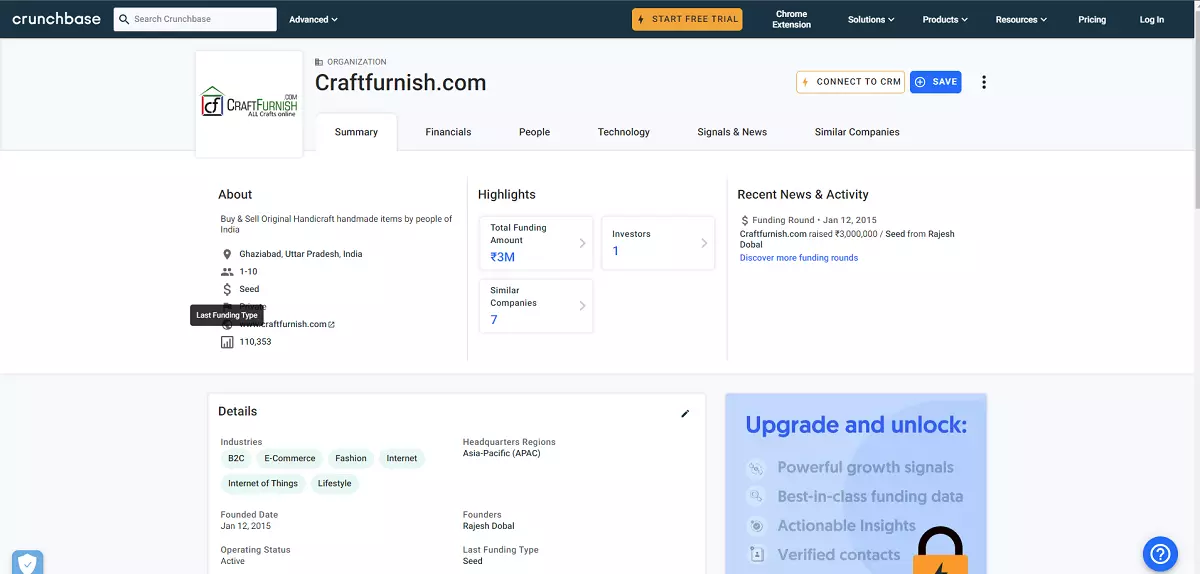Expand the Advanced dropdown

313,20
